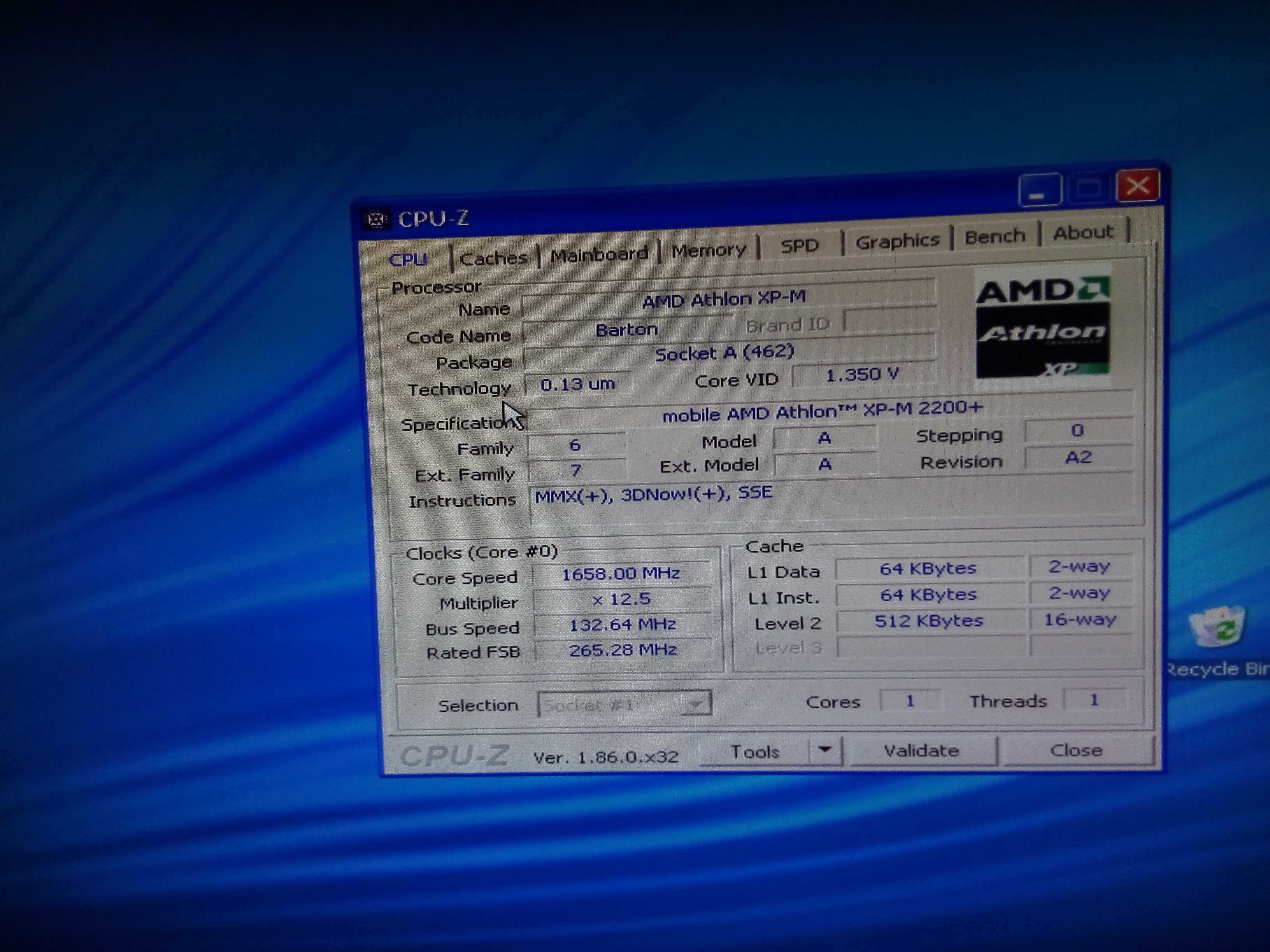Switch to the SPD tab
This screenshot has height=952, width=1270.
tap(799, 246)
